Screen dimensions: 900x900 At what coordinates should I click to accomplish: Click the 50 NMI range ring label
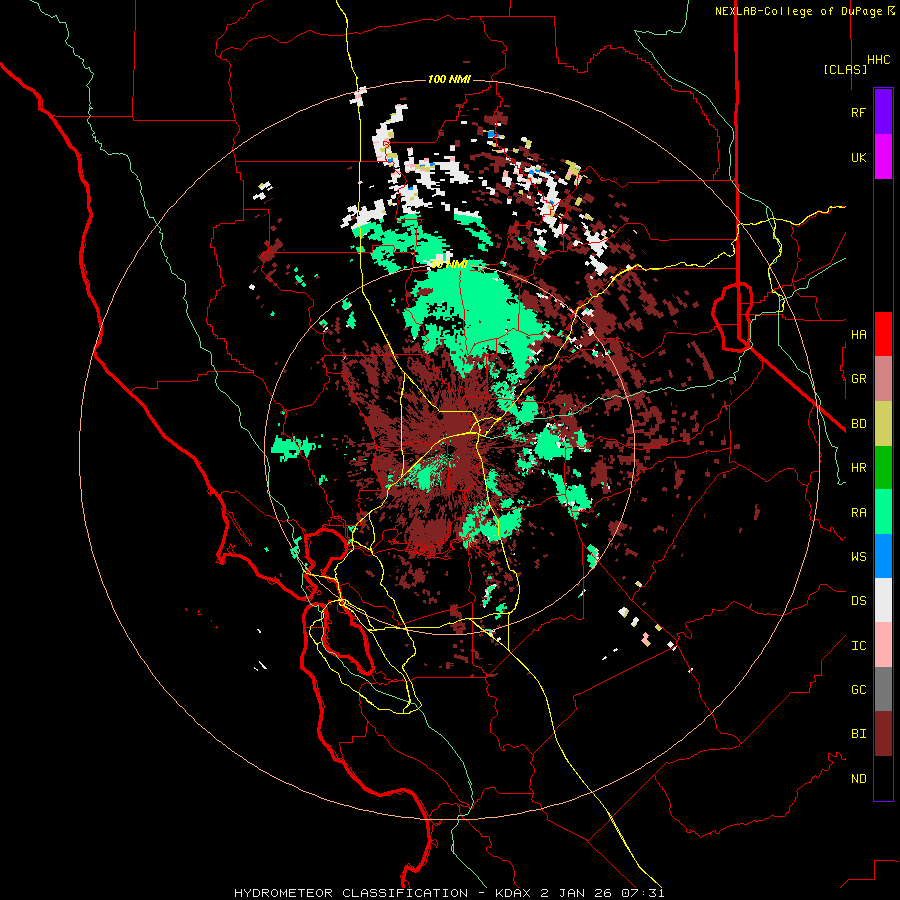(449, 264)
